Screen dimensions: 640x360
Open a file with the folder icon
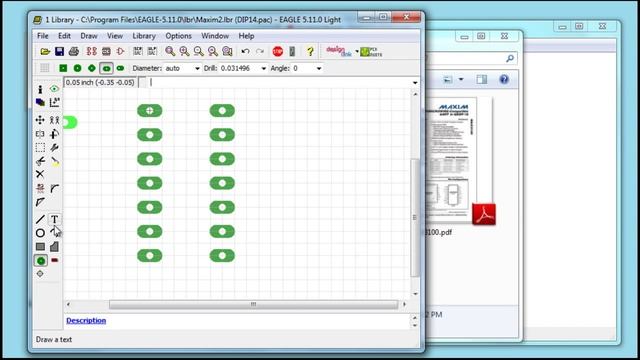45,51
